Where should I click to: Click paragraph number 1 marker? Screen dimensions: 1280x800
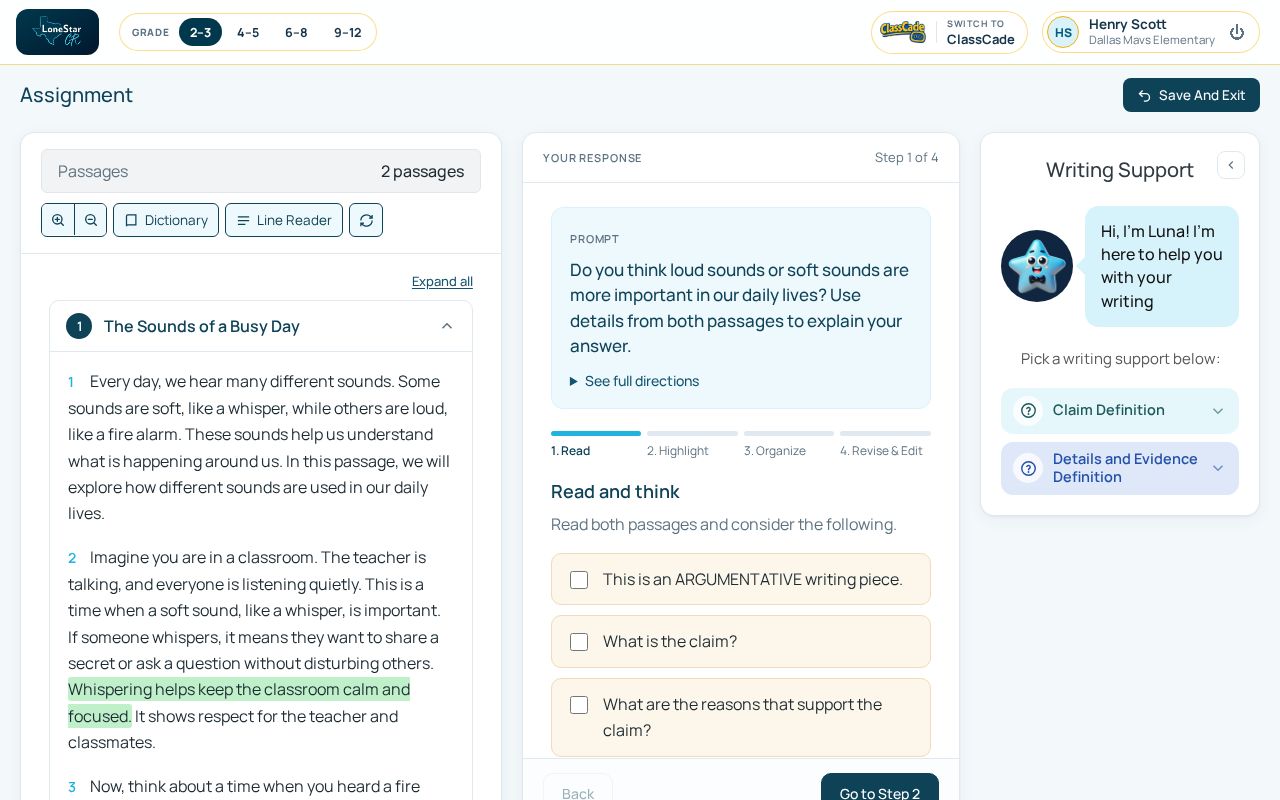tap(71, 382)
